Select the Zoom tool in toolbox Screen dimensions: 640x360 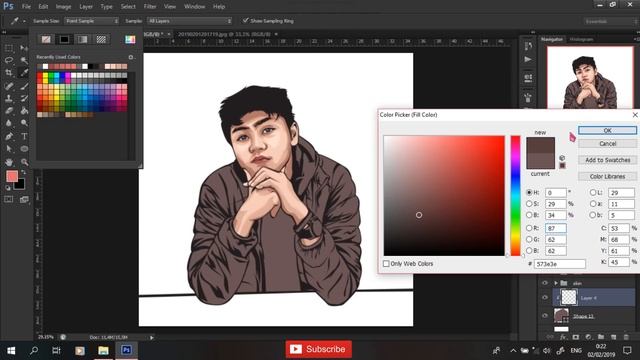pyautogui.click(x=24, y=162)
